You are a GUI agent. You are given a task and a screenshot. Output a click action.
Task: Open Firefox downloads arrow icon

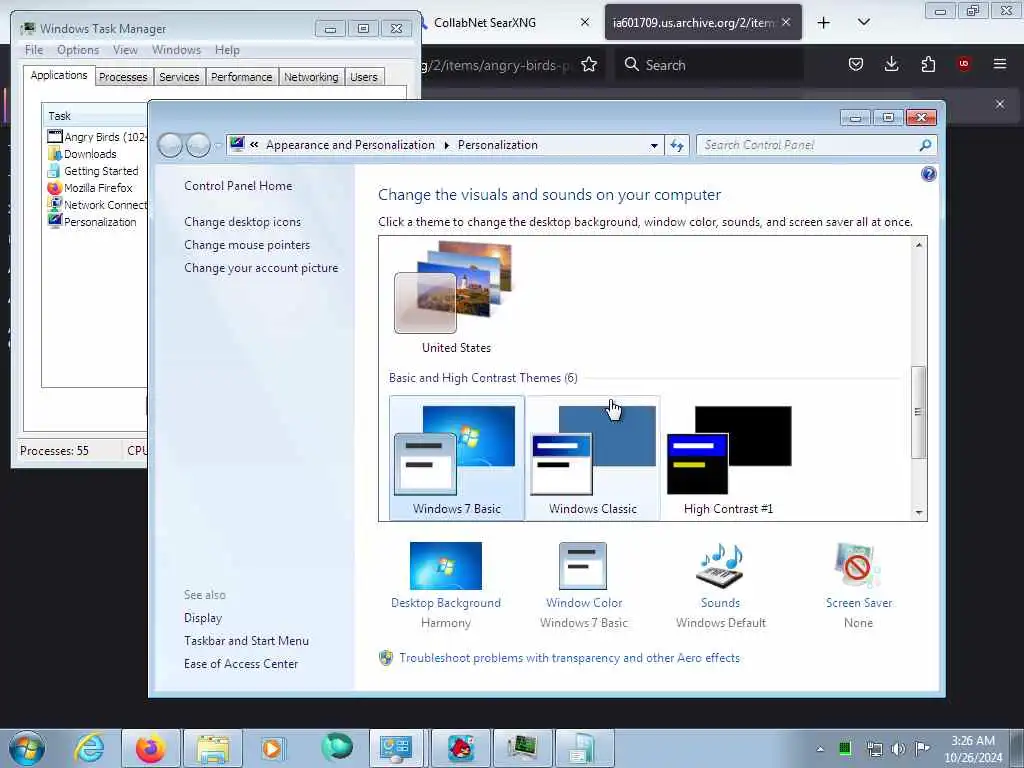[x=891, y=64]
